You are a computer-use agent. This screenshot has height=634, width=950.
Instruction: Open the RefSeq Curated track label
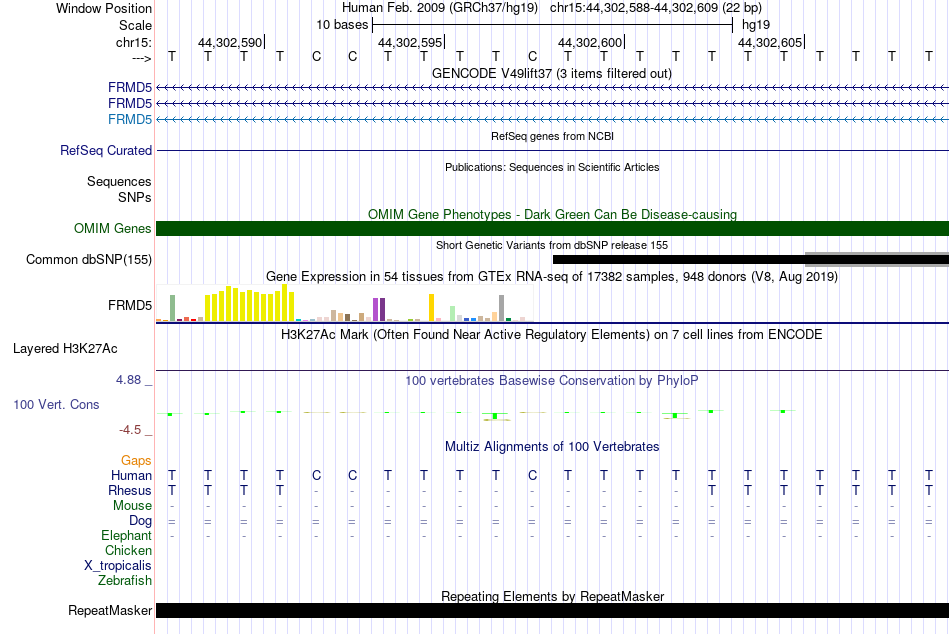[106, 150]
